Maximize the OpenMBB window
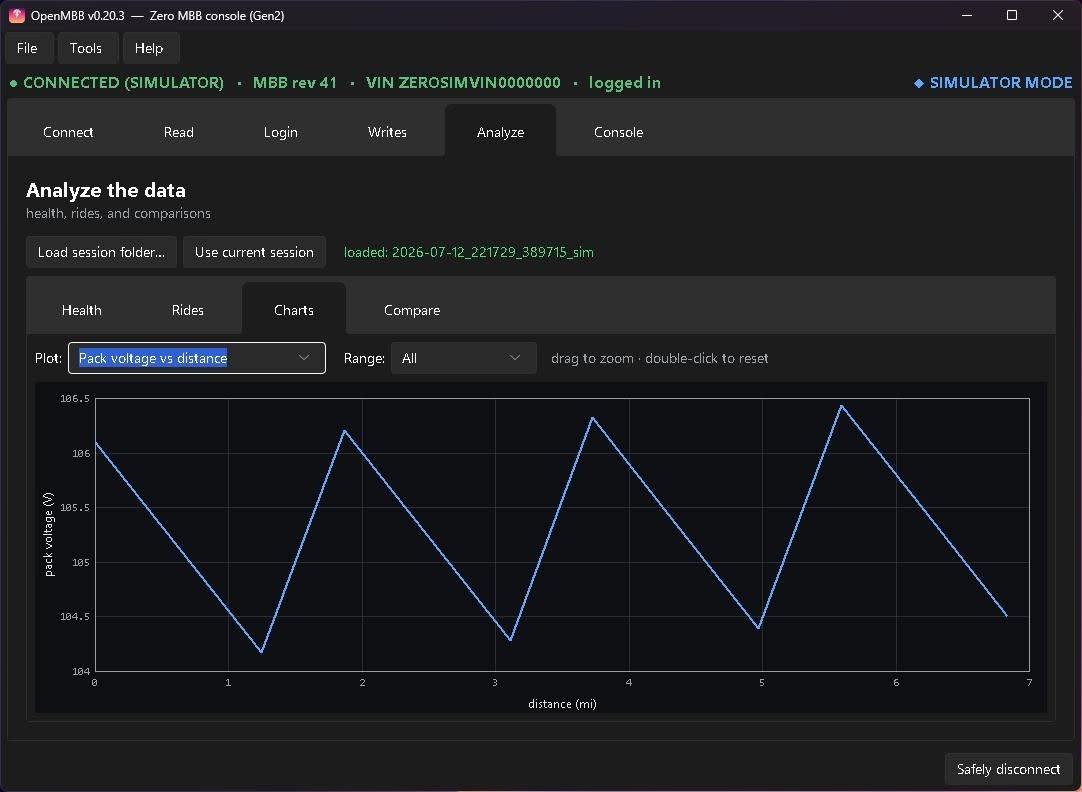1082x792 pixels. pyautogui.click(x=1012, y=15)
